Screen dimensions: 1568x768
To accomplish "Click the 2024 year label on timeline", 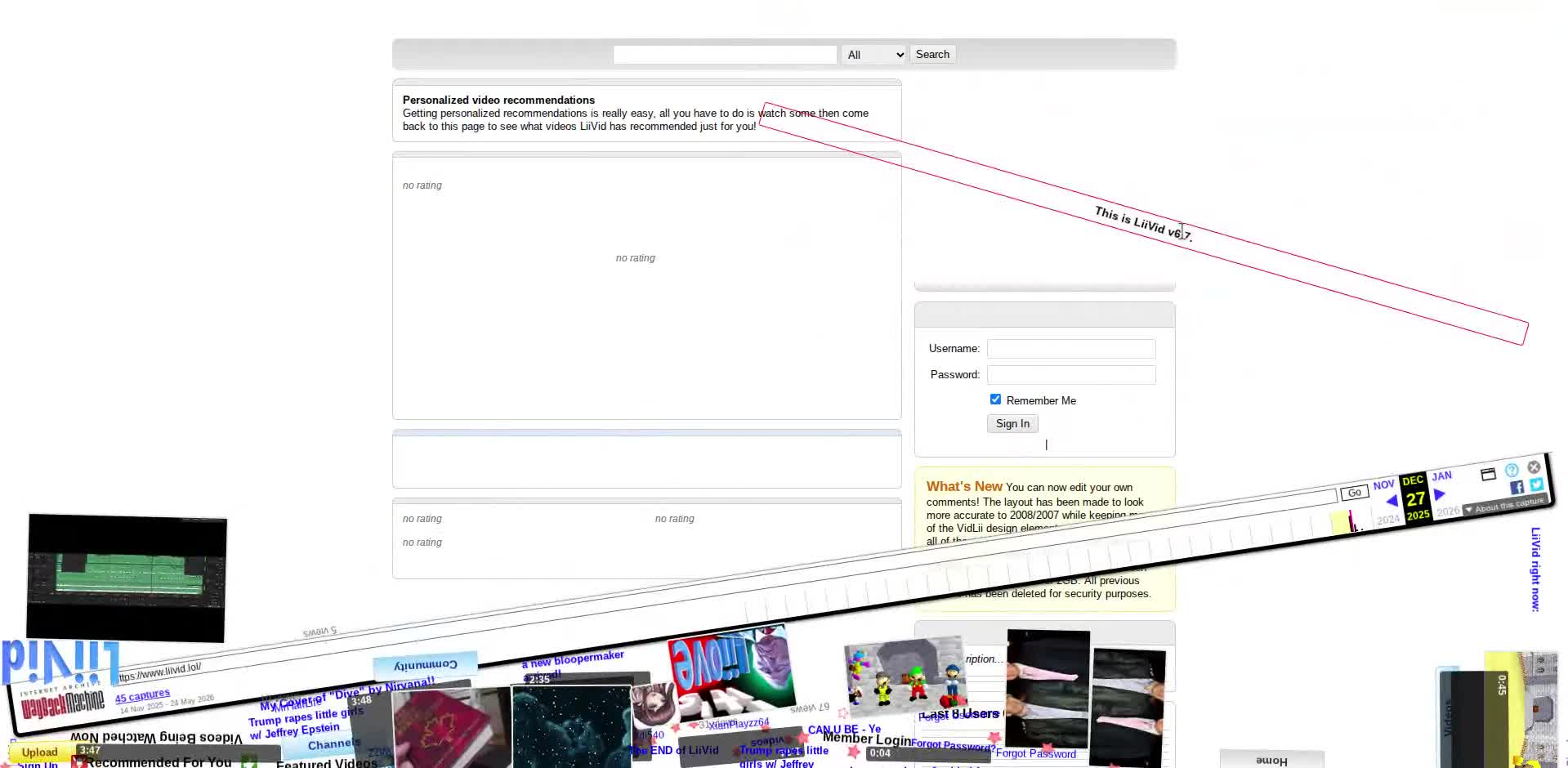I will click(x=1387, y=520).
